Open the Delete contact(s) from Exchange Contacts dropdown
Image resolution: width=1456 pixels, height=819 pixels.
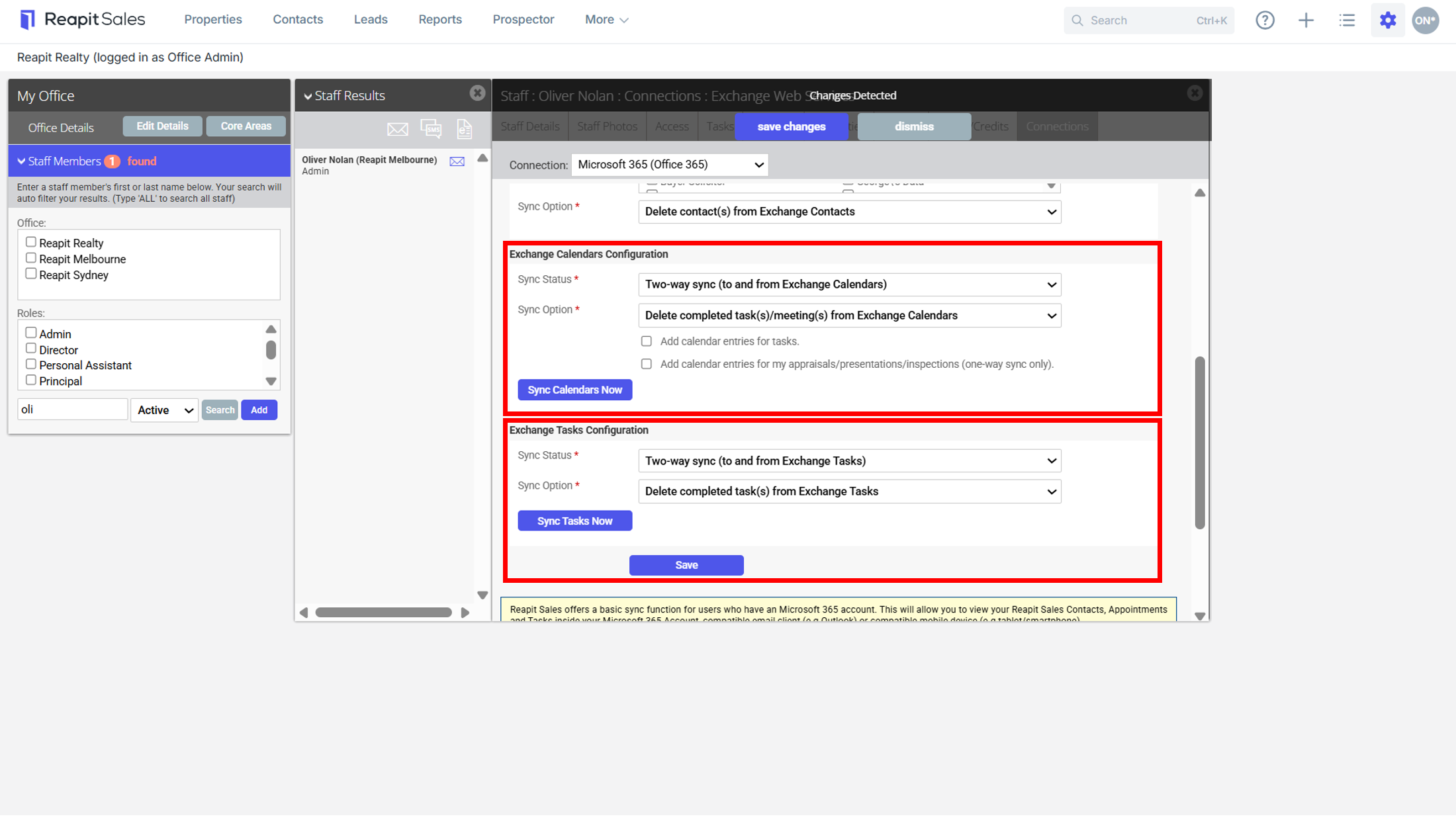850,212
